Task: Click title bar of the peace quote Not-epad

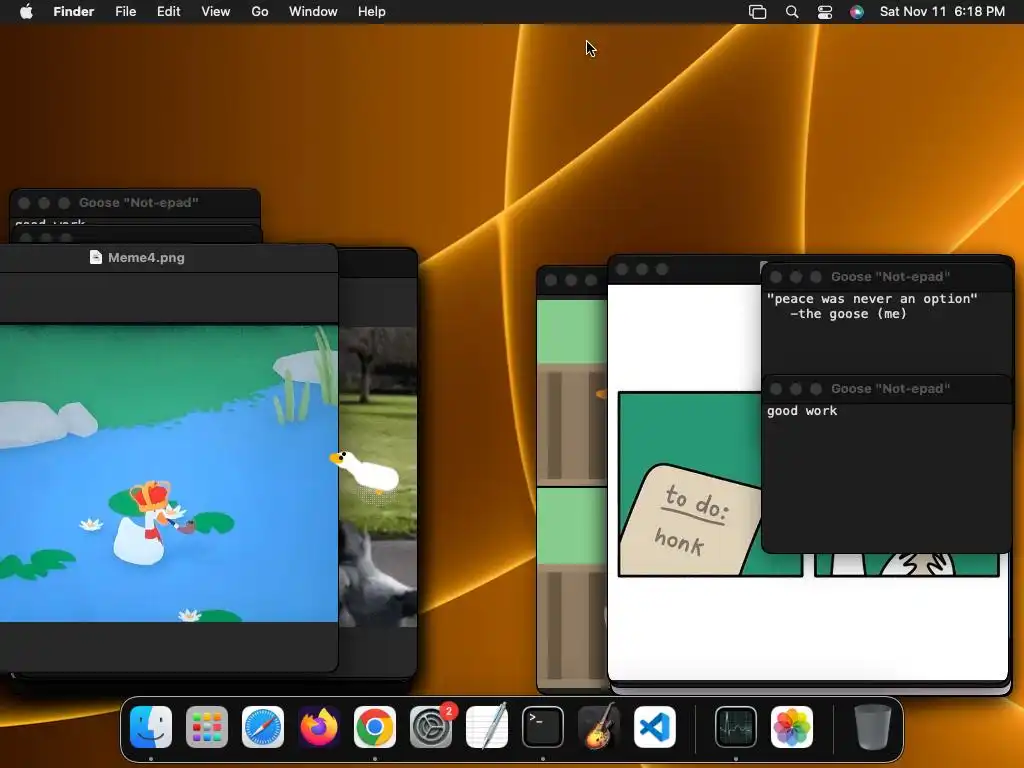Action: (x=887, y=276)
